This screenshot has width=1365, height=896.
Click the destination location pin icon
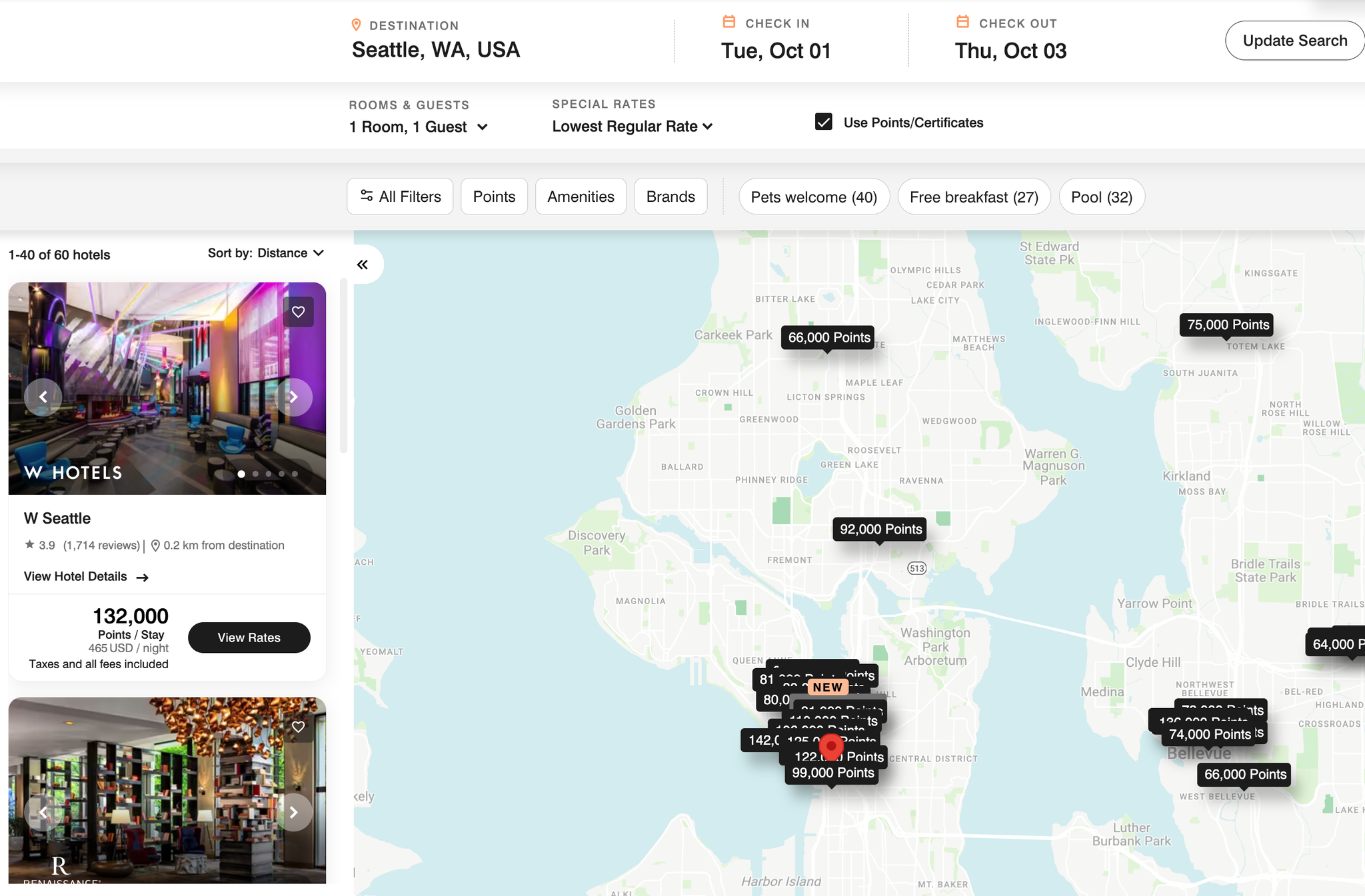tap(357, 24)
